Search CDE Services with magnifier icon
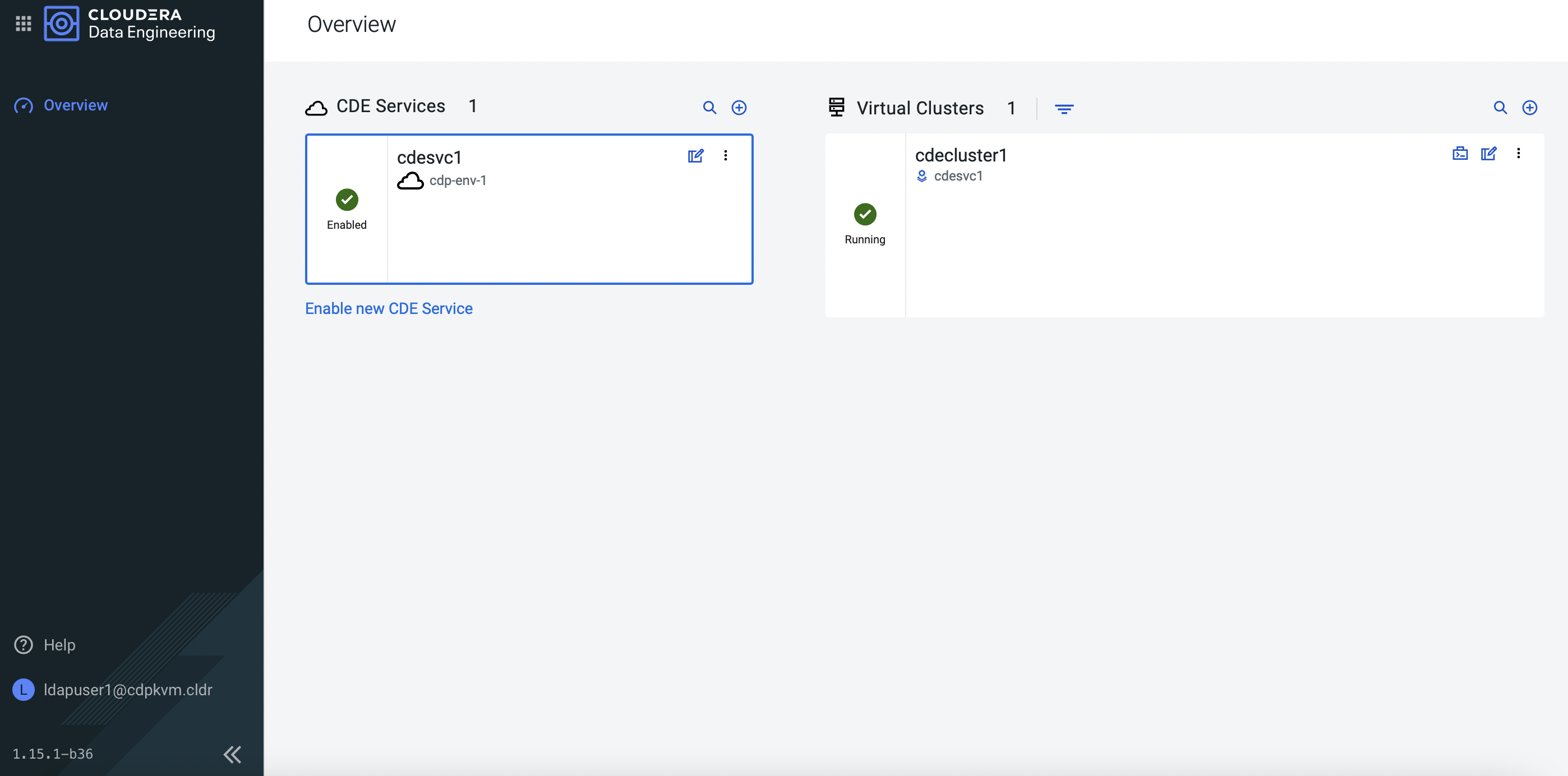Image resolution: width=1568 pixels, height=776 pixels. [x=709, y=108]
